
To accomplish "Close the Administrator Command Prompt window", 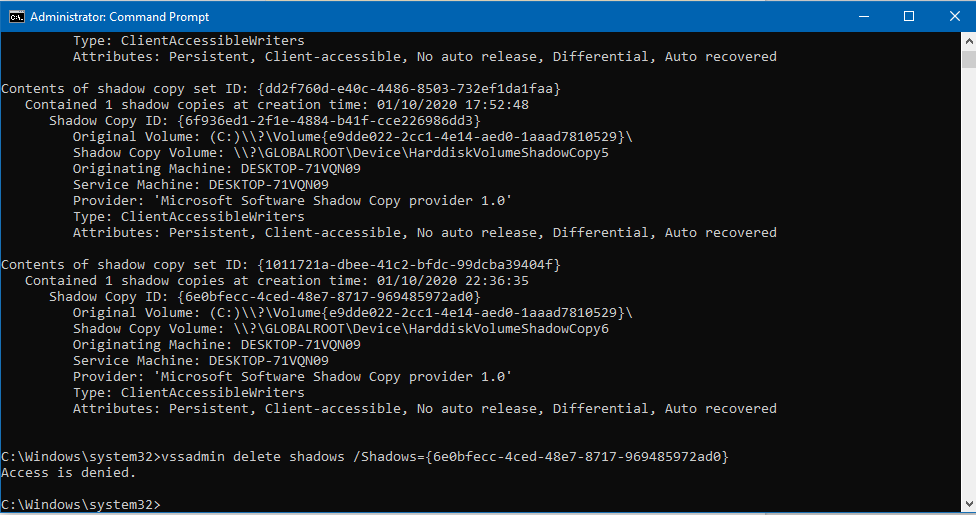I will click(x=954, y=17).
